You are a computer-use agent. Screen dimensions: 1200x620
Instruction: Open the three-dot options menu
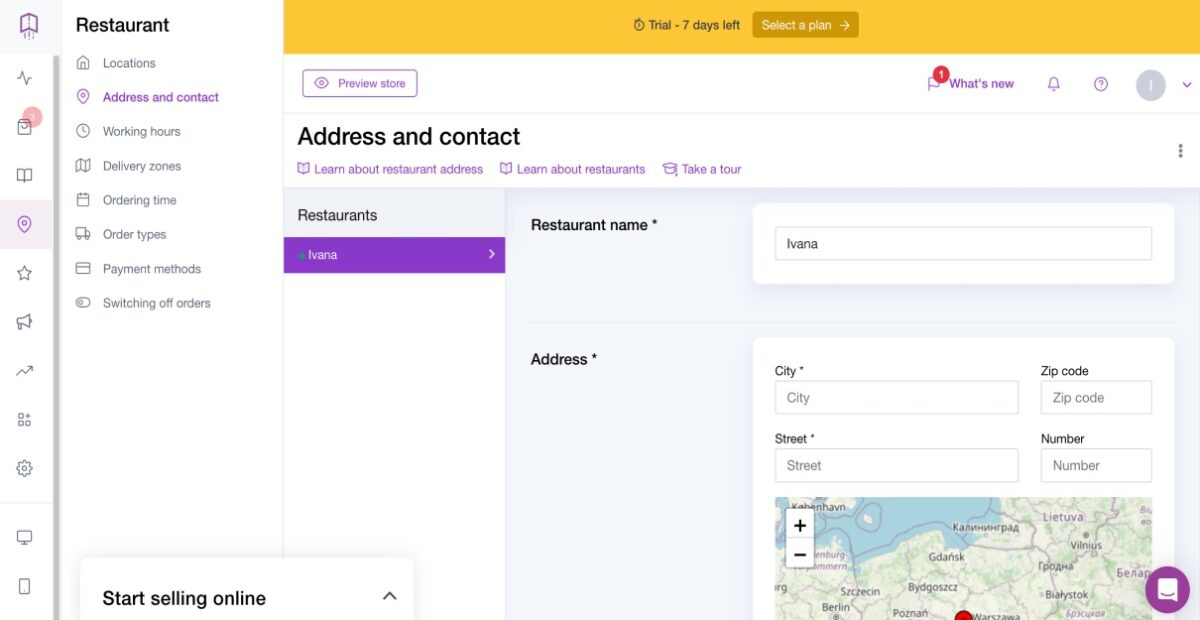click(x=1180, y=150)
